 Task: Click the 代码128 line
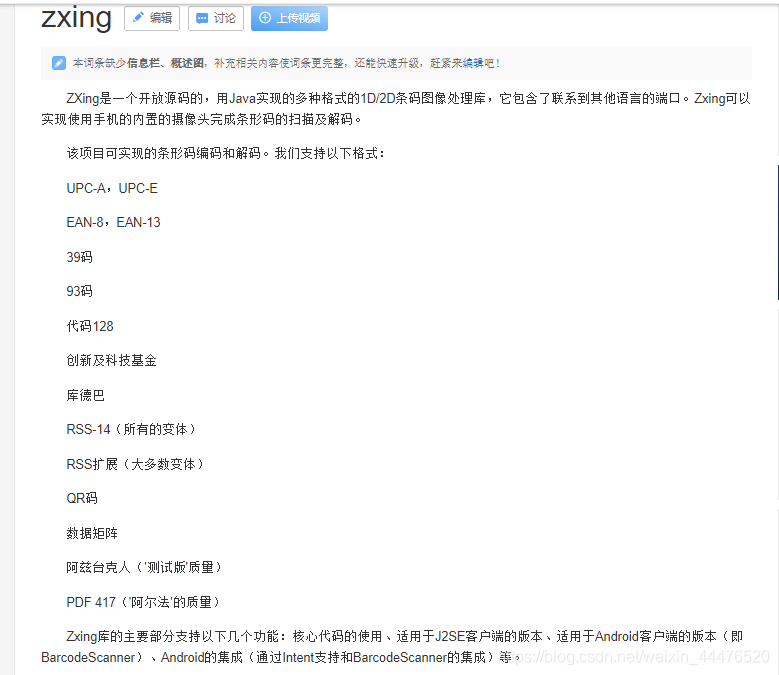90,326
